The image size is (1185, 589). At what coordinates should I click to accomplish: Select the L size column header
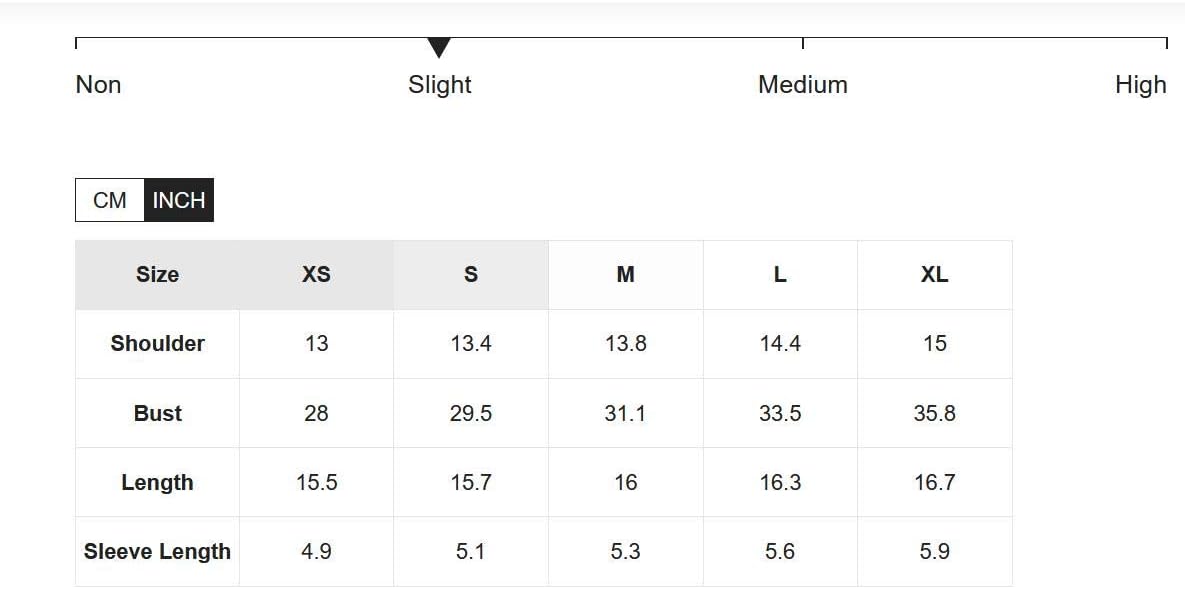tap(780, 274)
